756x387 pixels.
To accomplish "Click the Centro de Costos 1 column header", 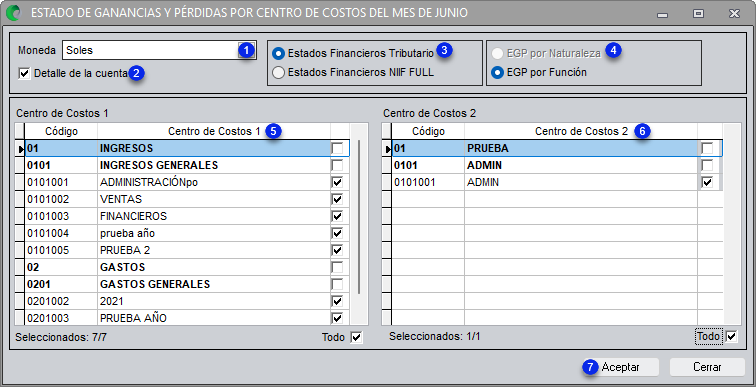I will (214, 131).
